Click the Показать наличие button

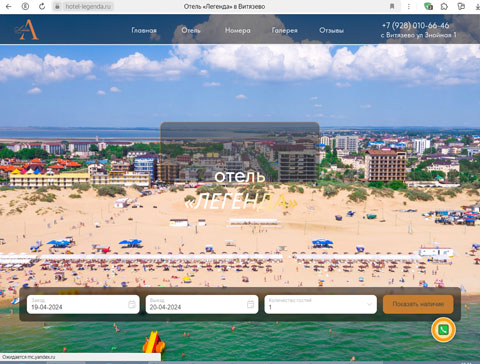pyautogui.click(x=418, y=304)
